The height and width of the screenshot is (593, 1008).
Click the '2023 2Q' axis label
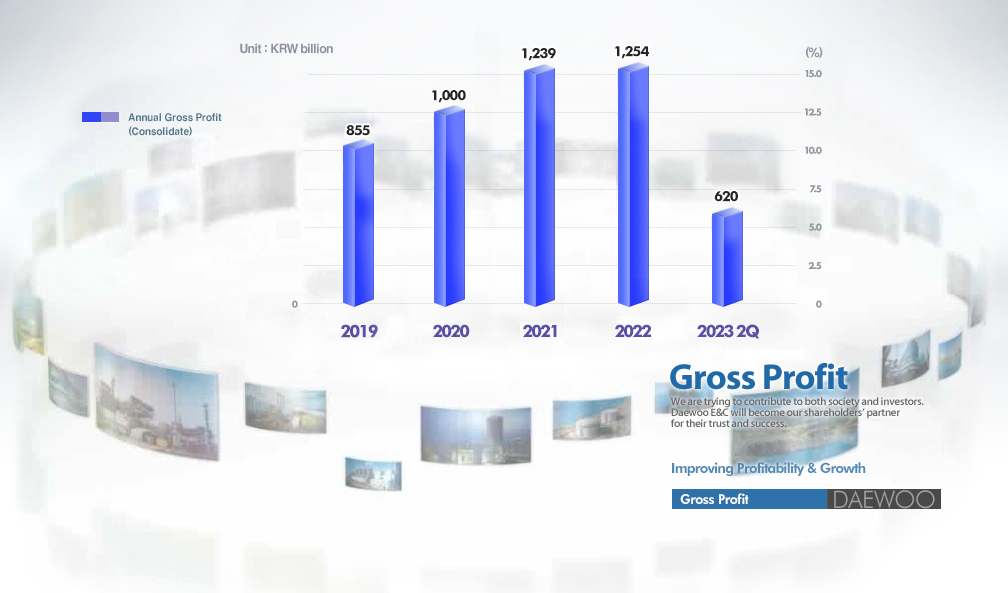(x=728, y=331)
